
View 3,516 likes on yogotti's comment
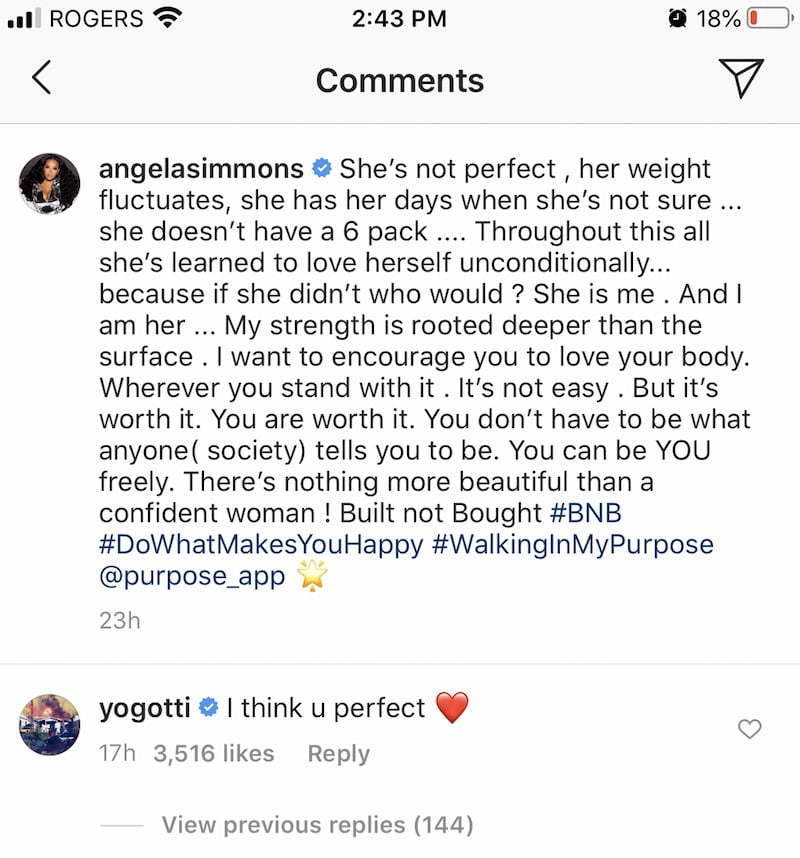tap(213, 754)
